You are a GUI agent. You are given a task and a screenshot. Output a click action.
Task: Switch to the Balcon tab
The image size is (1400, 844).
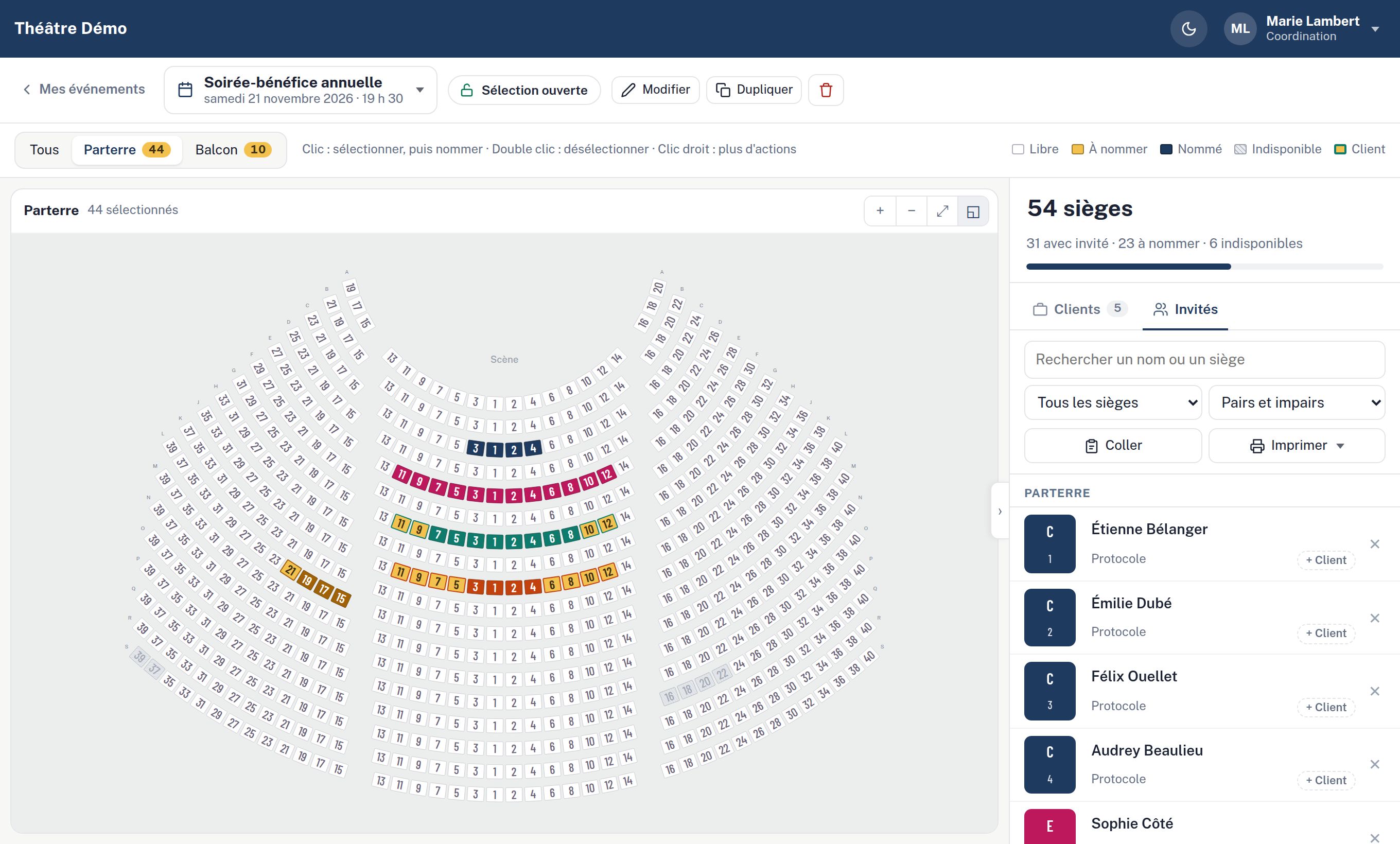coord(234,150)
